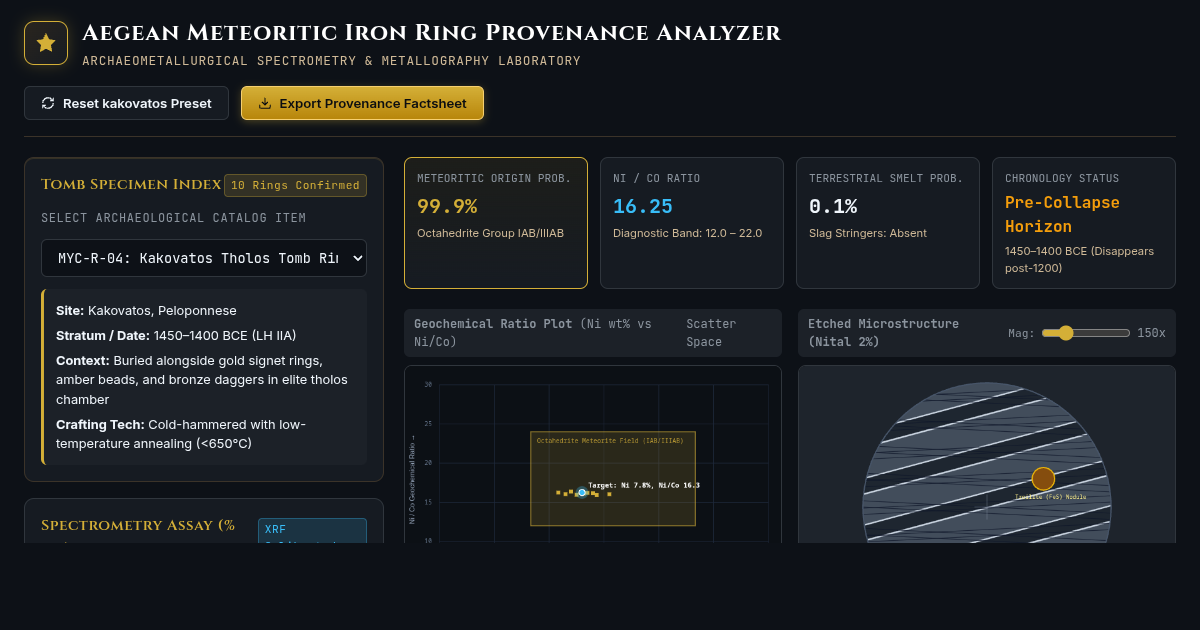
Task: Click the Crafting Tech cold-hammered description
Action: (x=181, y=434)
